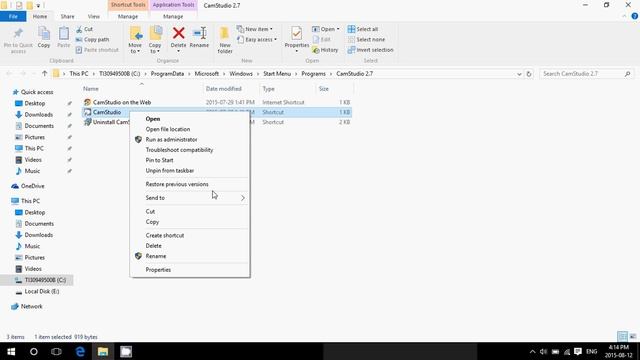Open the New item dropdown
640x360 pixels.
point(255,29)
